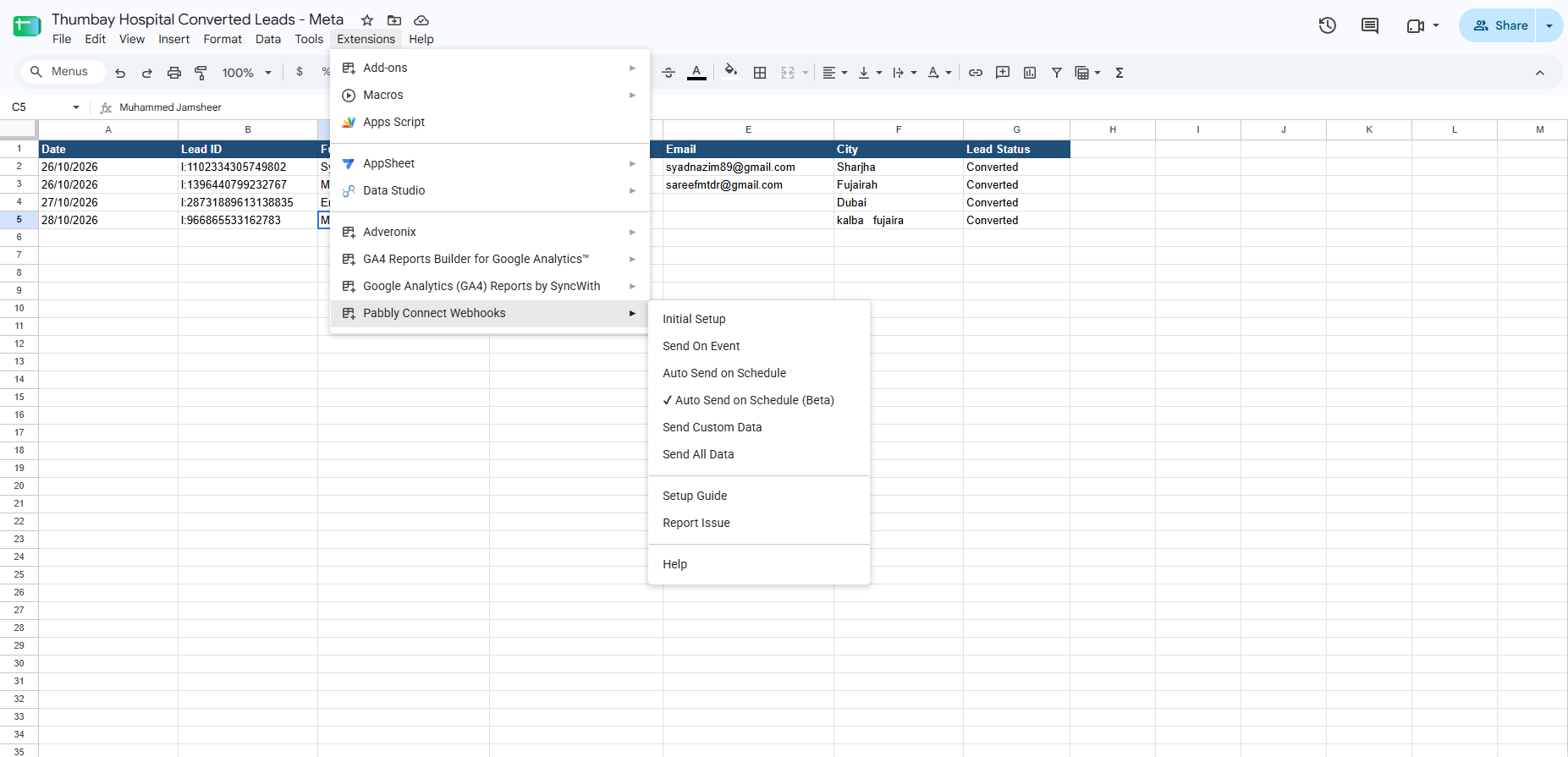
Task: Select the cell containing sareefmtdr@gmail.com
Action: [748, 184]
